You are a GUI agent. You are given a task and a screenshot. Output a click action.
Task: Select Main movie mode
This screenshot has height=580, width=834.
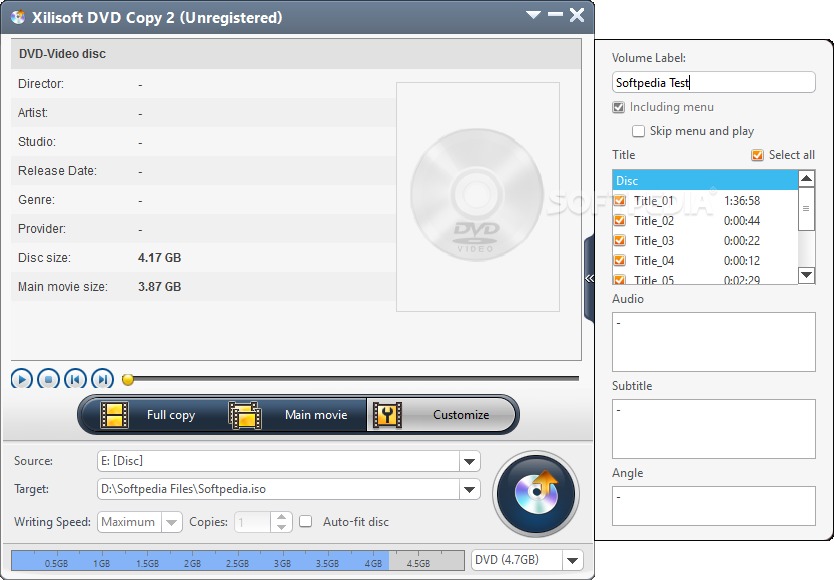pyautogui.click(x=295, y=415)
